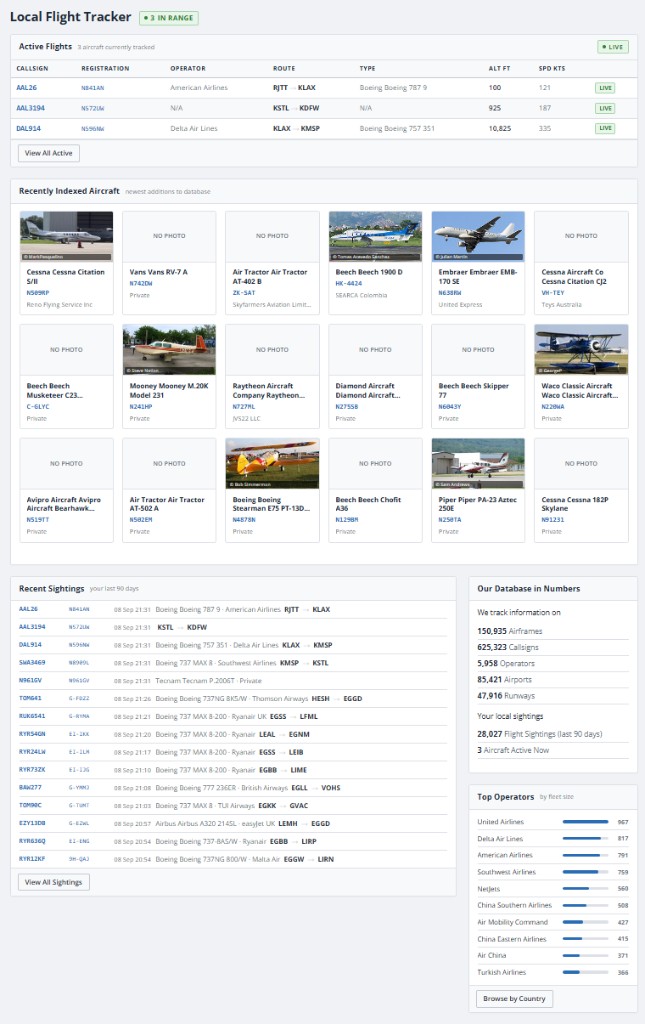
Task: Open RUK6541 sighting in Recent Sightings
Action: (32, 716)
